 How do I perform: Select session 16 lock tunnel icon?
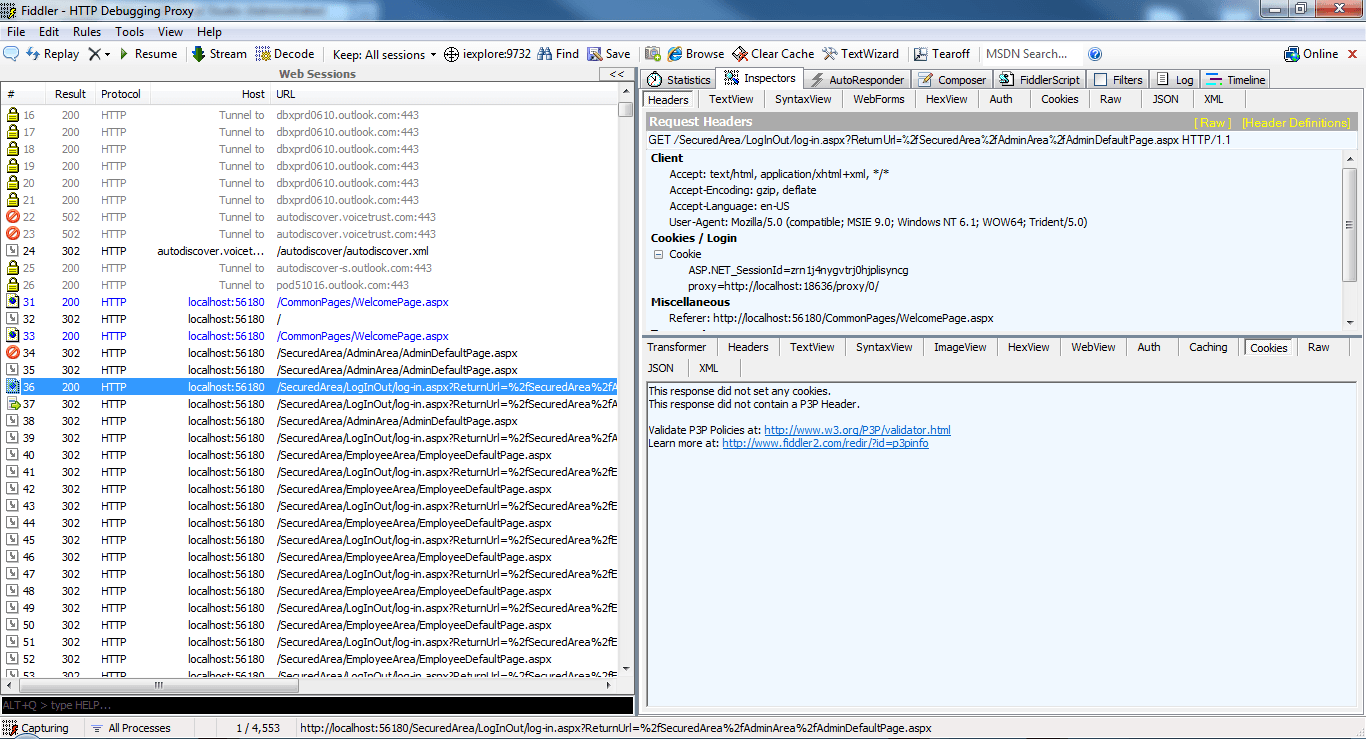13,115
